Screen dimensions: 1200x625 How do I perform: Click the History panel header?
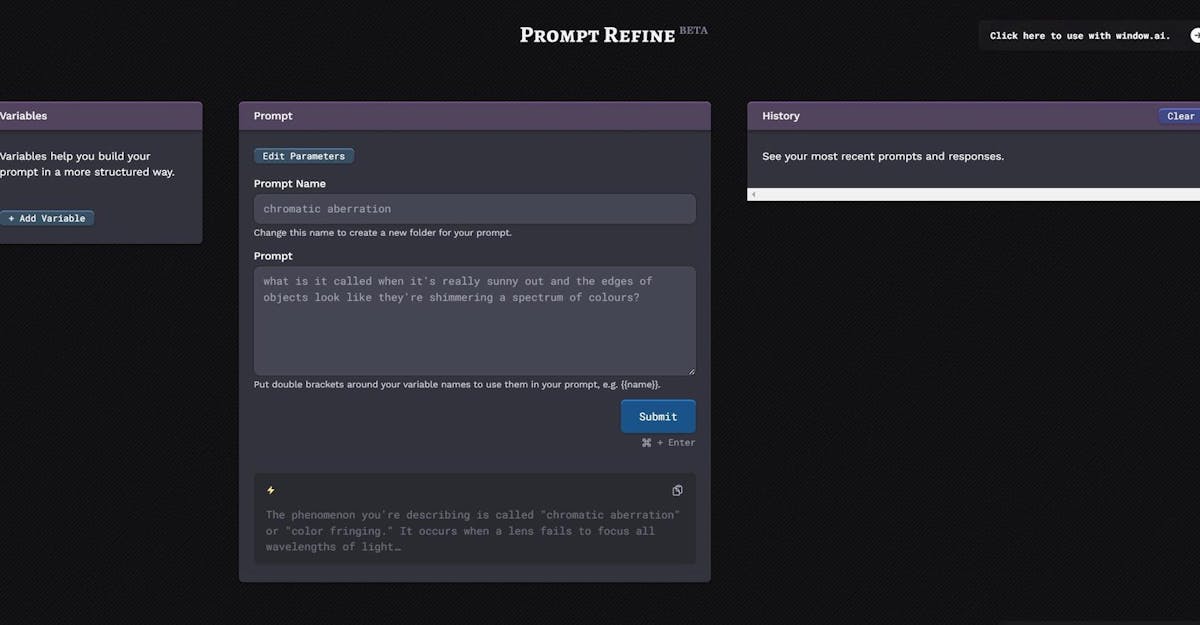(974, 116)
